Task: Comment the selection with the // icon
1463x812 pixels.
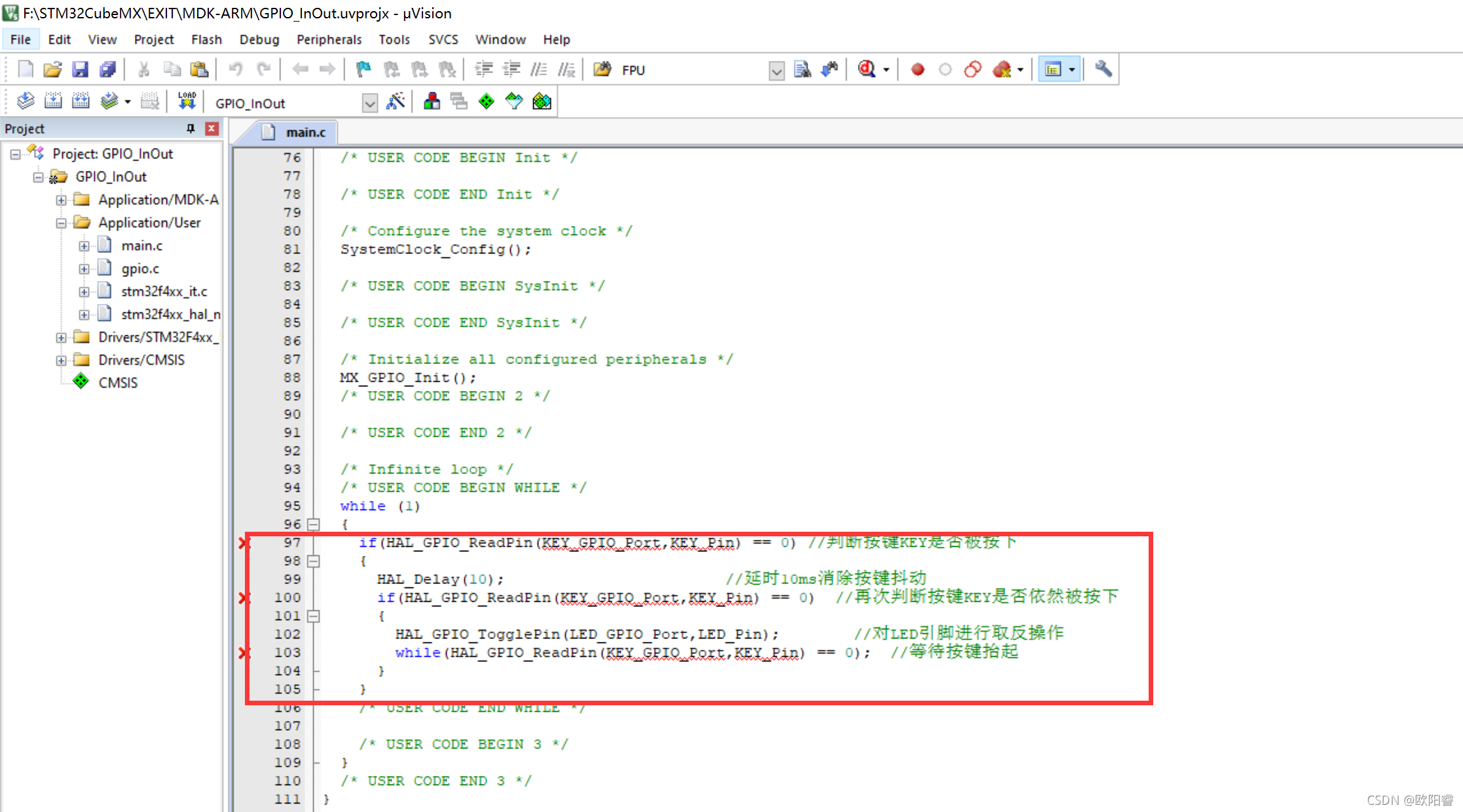Action: [x=539, y=69]
